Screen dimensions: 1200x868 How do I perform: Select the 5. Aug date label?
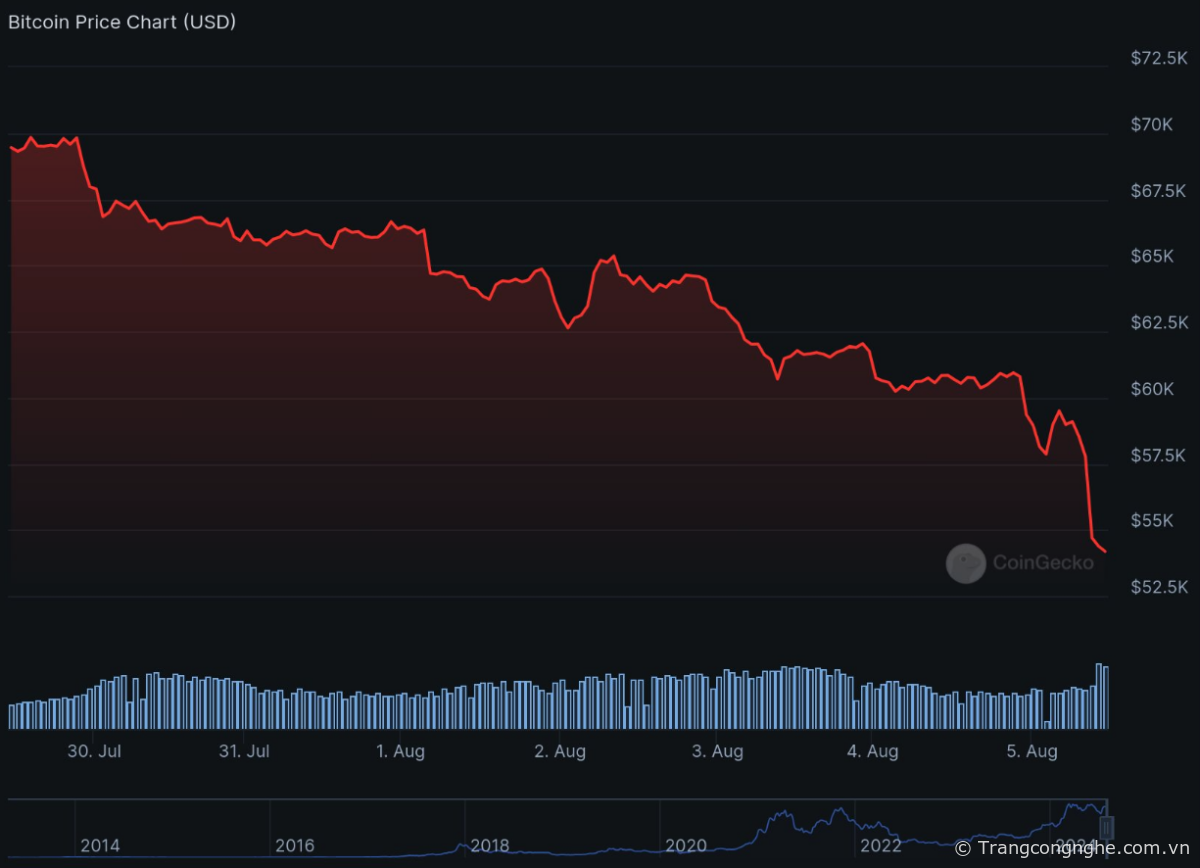pos(1032,752)
